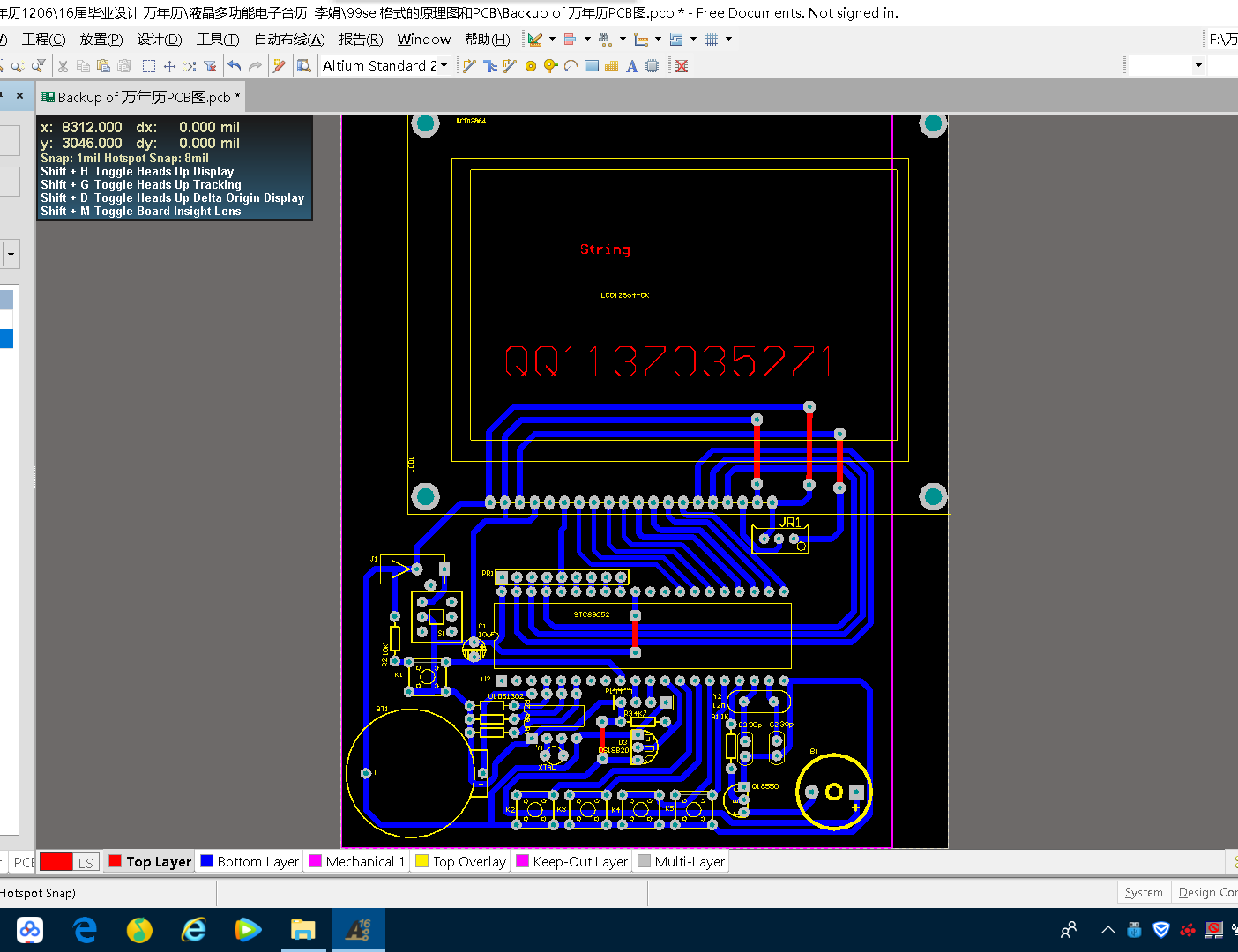This screenshot has height=952, width=1238.
Task: Click the red current layer color swatch
Action: tap(56, 862)
